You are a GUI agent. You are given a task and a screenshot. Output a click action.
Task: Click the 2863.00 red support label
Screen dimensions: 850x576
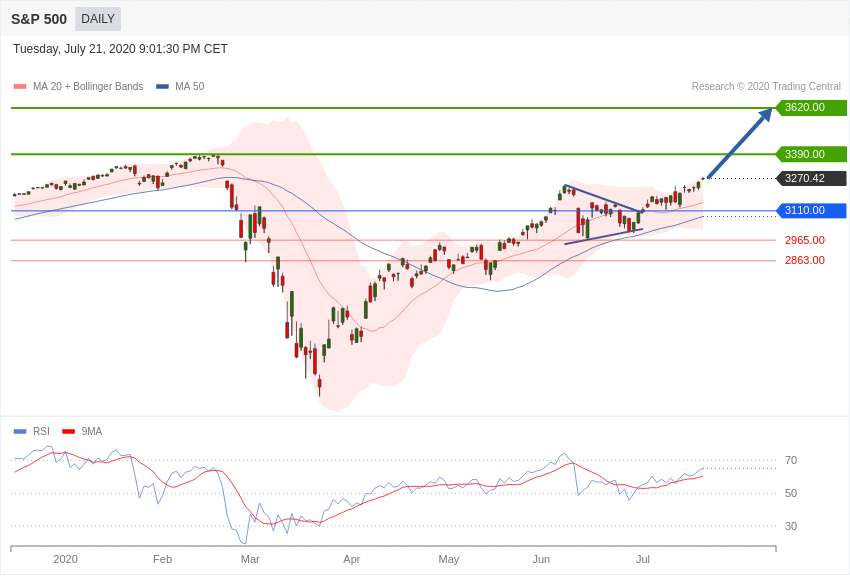click(805, 261)
